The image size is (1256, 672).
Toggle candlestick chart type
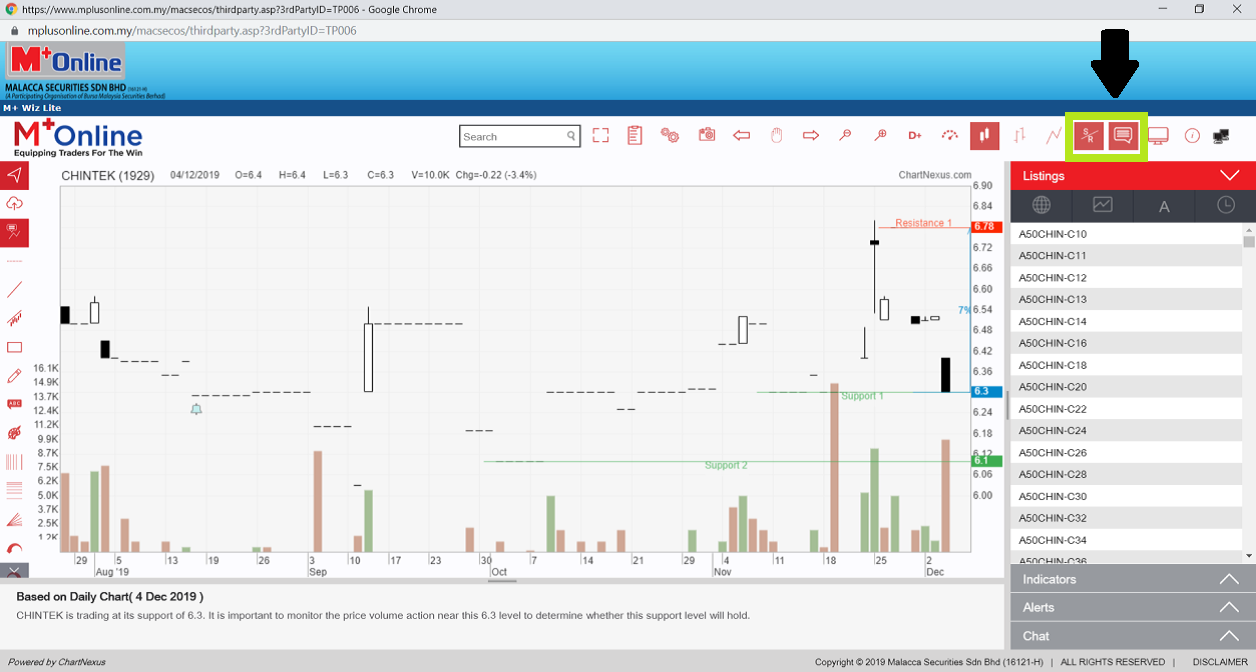point(984,136)
